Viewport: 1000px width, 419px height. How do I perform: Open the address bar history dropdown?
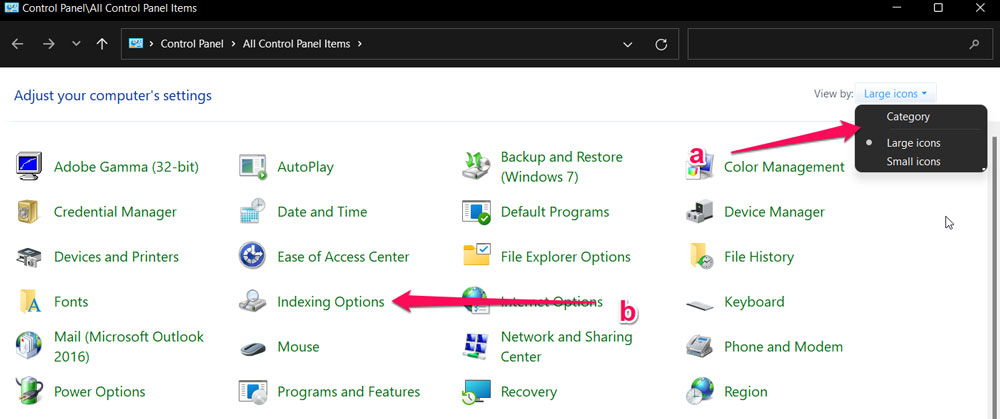[627, 45]
